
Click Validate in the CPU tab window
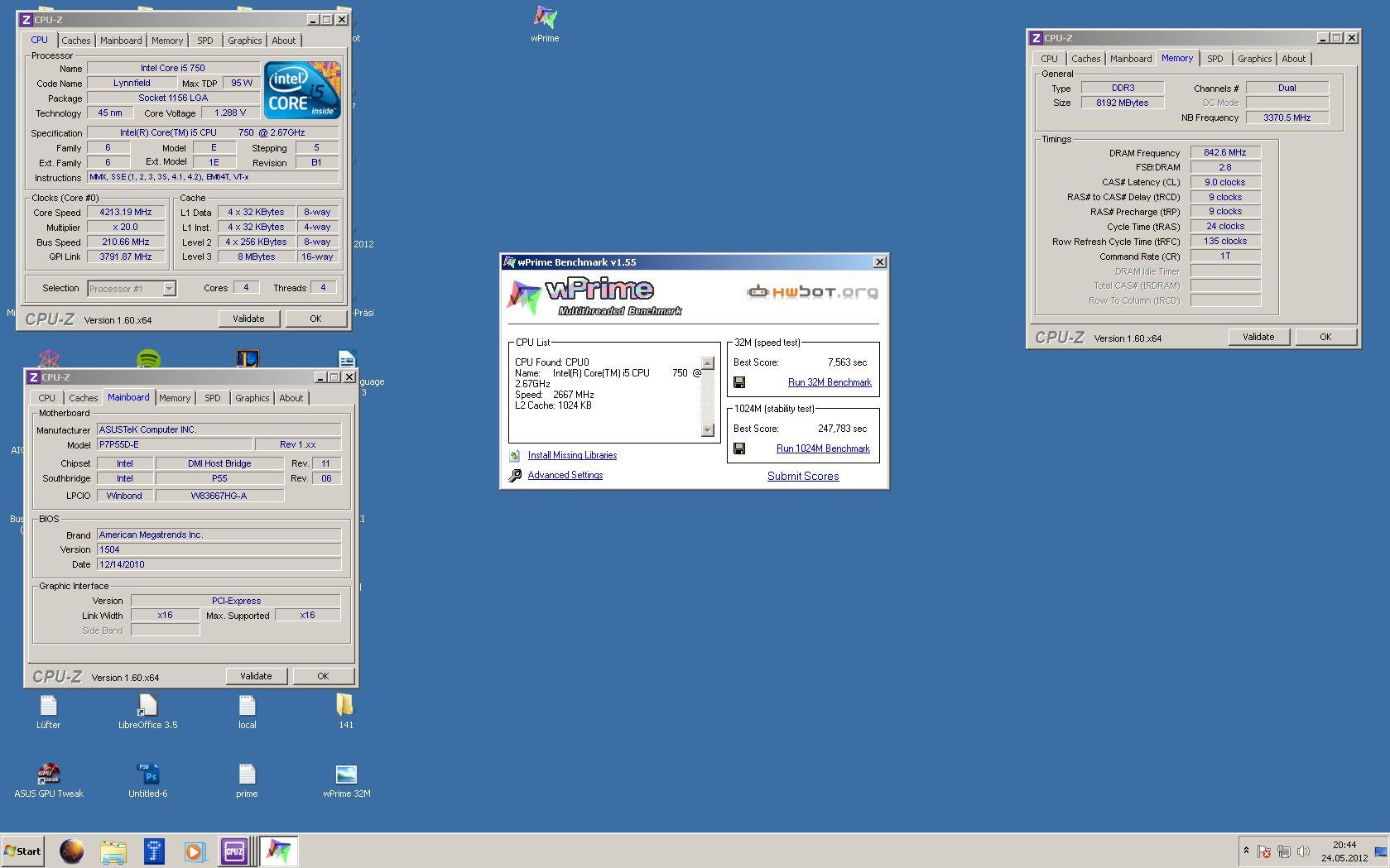[x=248, y=319]
